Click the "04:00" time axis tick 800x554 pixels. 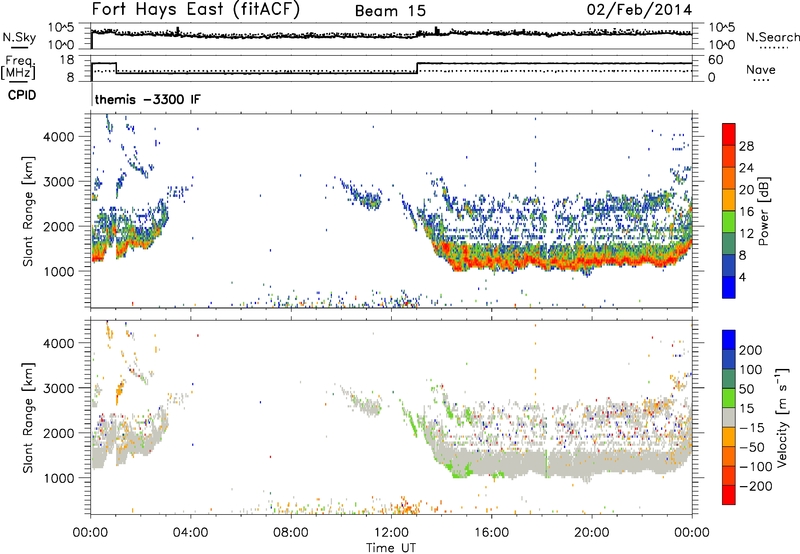tap(191, 533)
